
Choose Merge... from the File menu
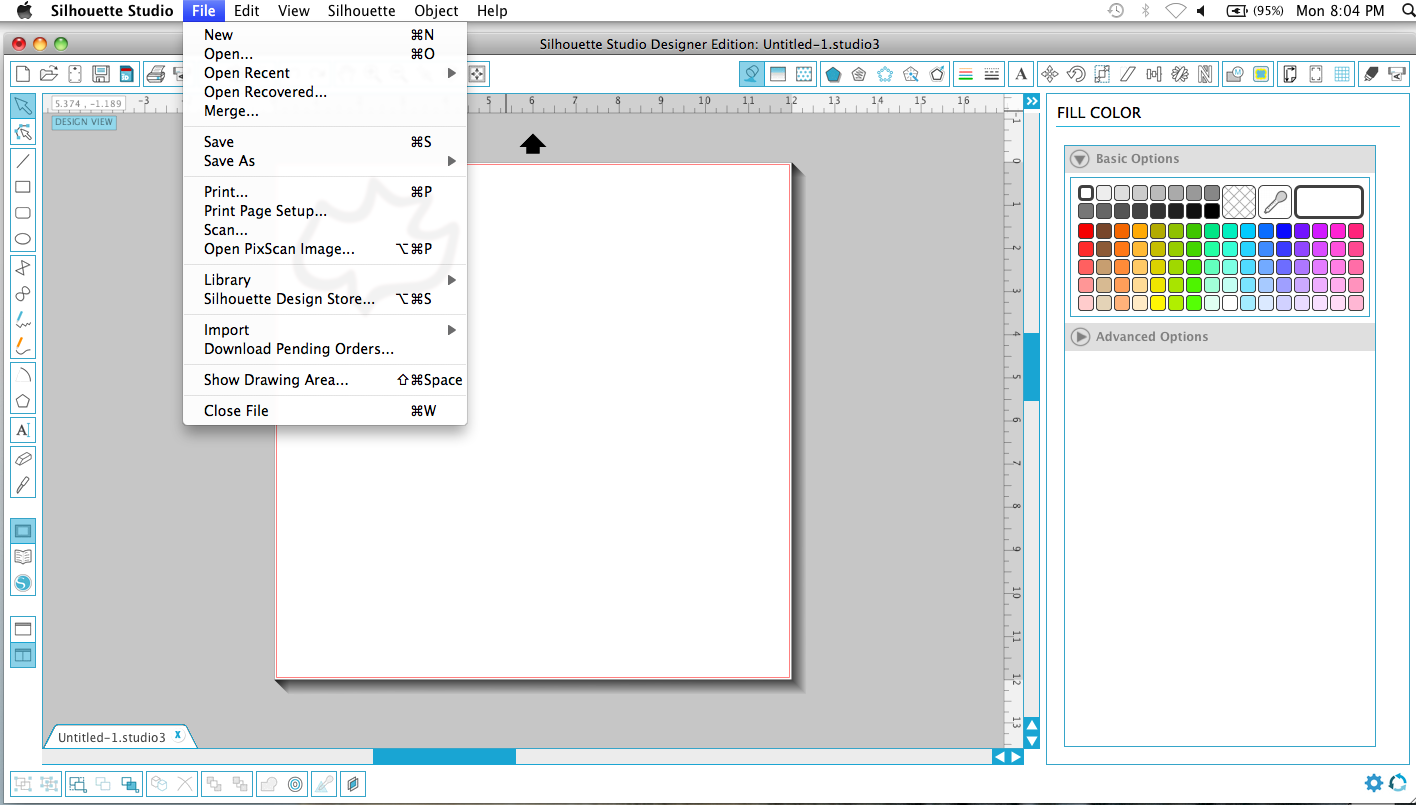(325, 111)
